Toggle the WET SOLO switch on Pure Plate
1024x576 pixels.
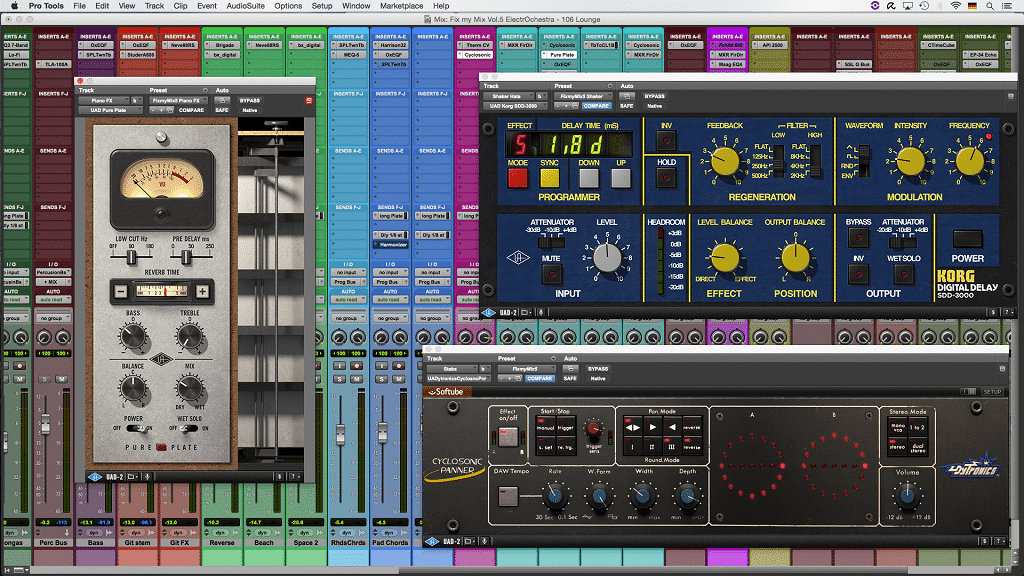pos(188,428)
